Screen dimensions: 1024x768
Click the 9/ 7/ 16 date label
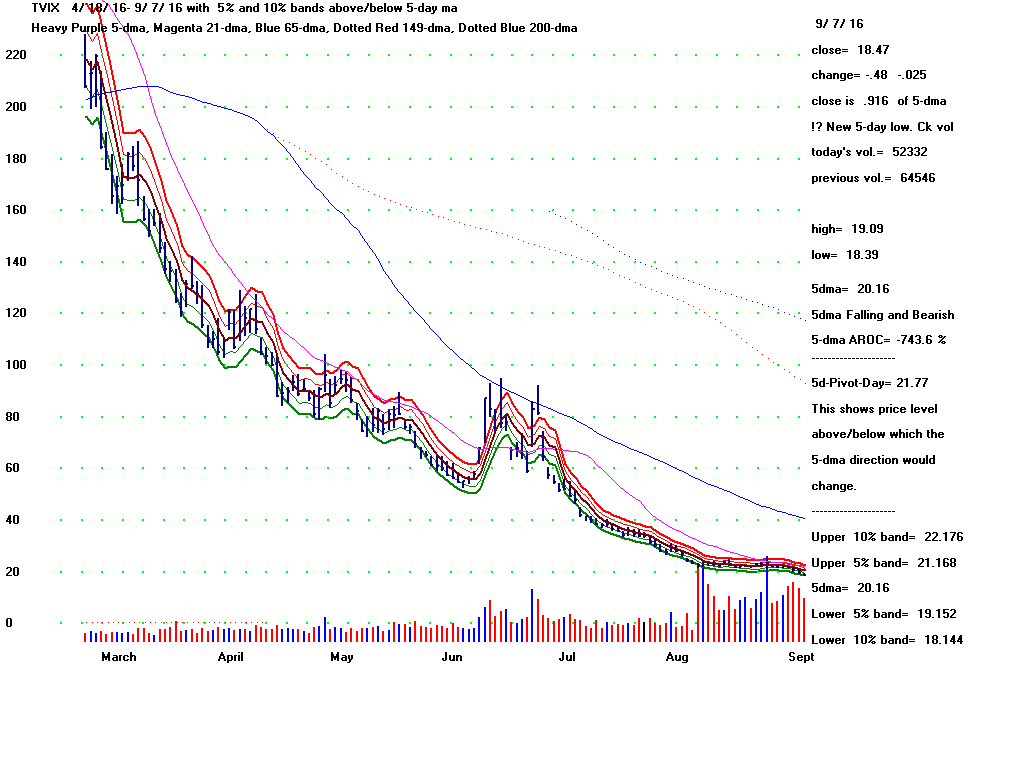pos(839,22)
